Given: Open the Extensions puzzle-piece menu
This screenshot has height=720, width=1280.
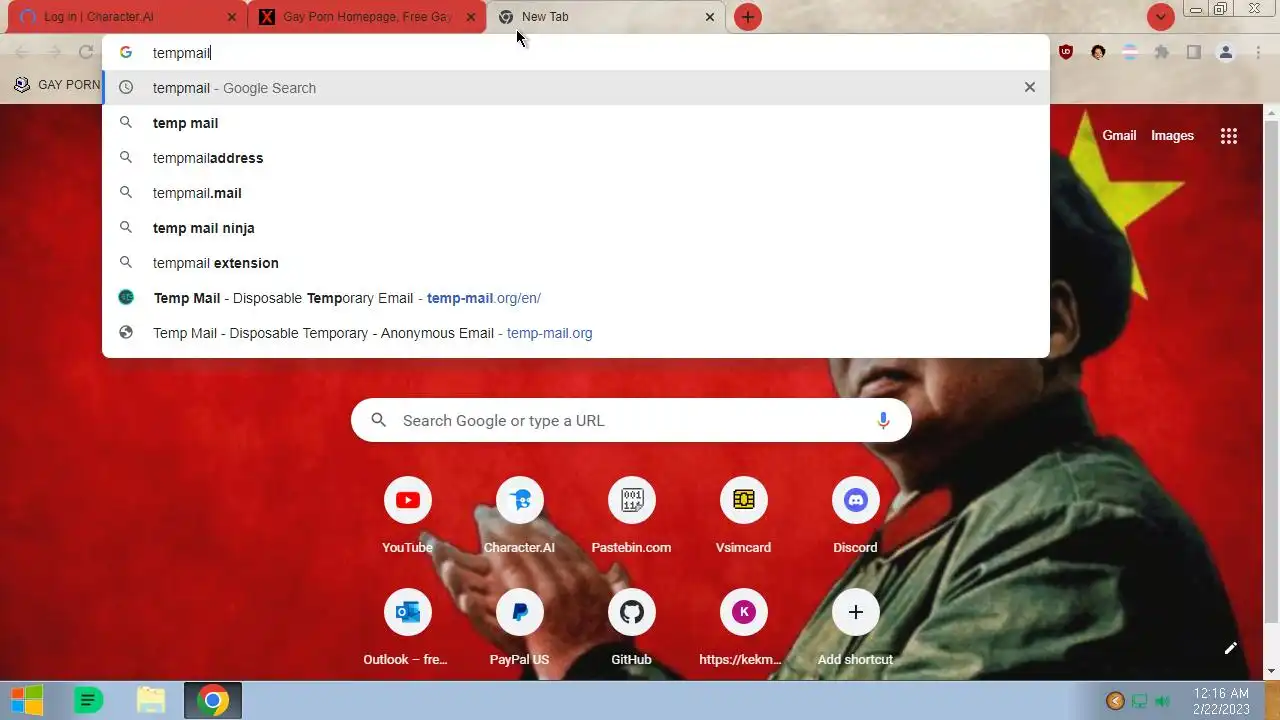Looking at the screenshot, I should 1162,52.
